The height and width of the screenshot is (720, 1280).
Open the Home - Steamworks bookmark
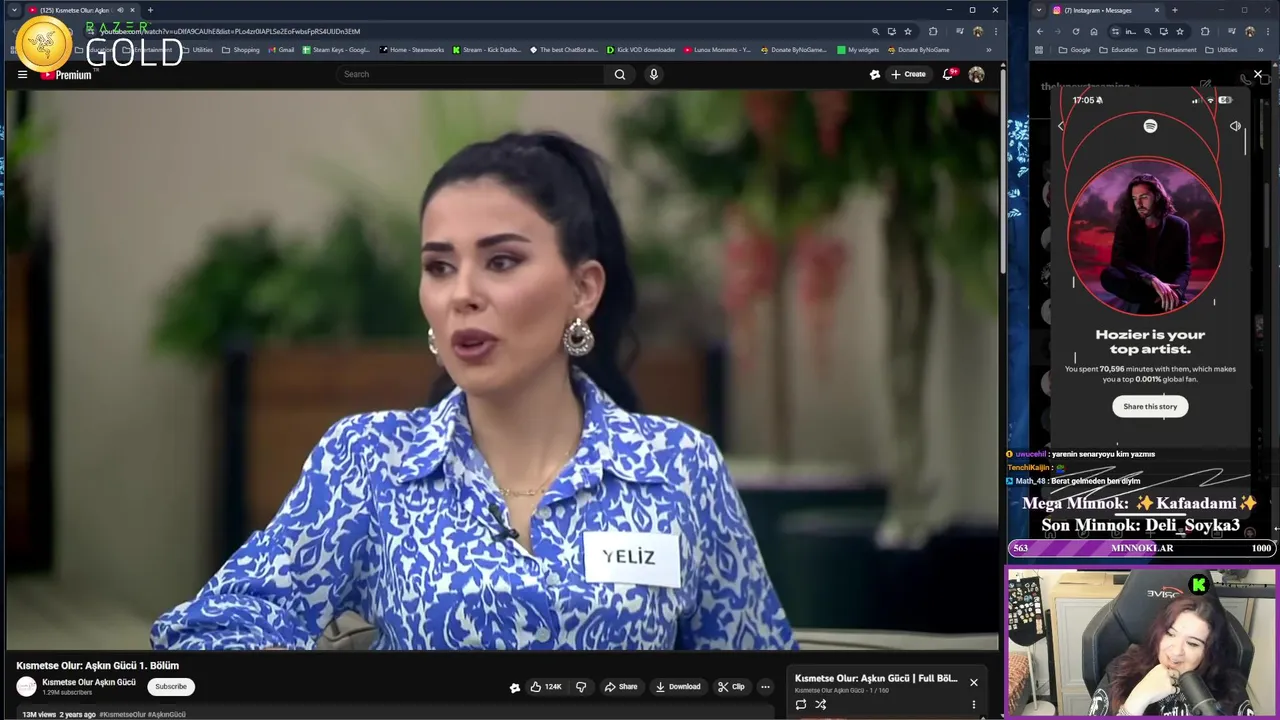(412, 50)
